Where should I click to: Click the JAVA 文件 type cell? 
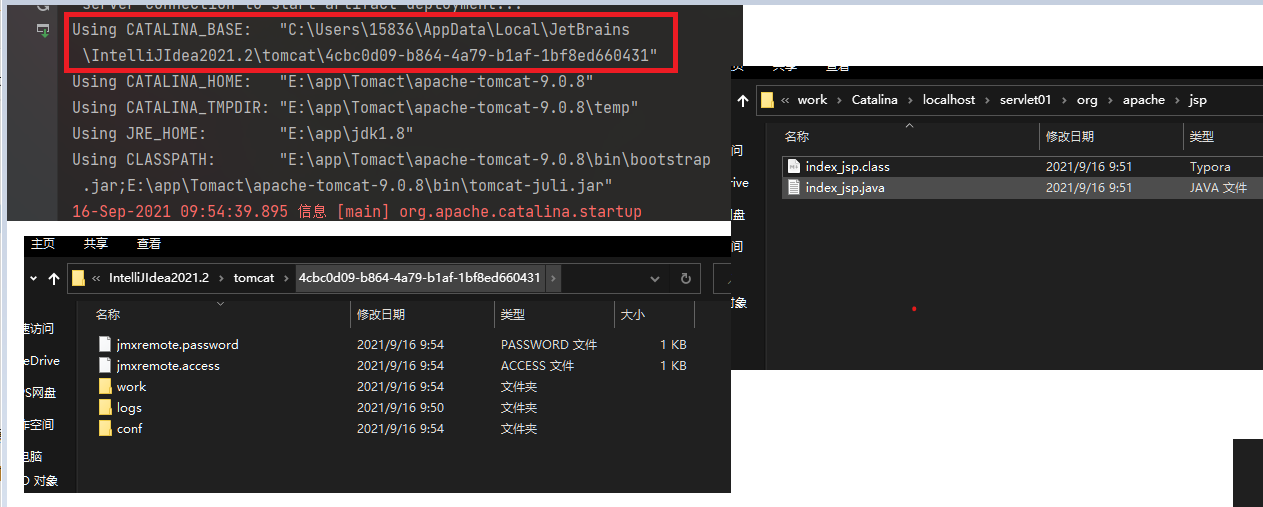pyautogui.click(x=1218, y=187)
